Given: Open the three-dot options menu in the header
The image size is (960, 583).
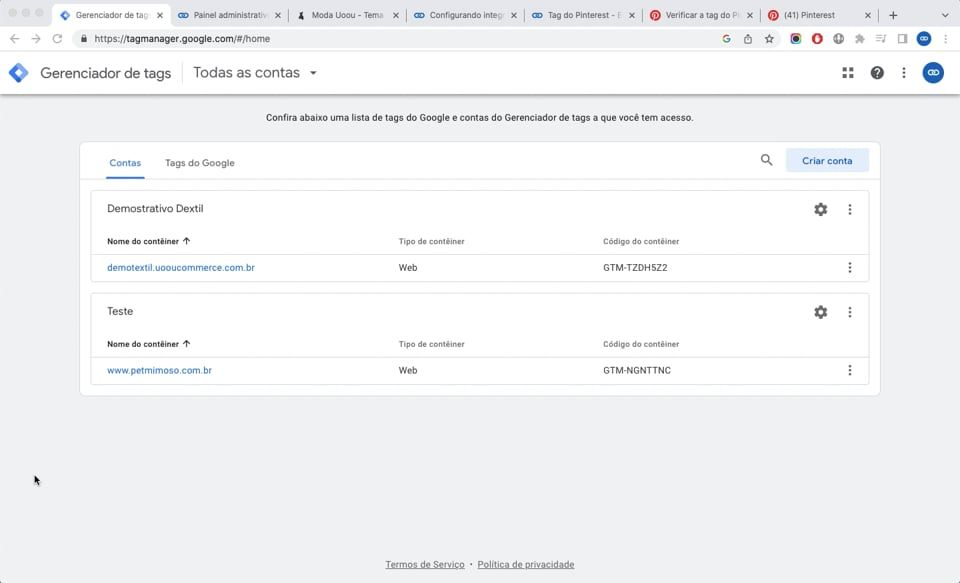Looking at the screenshot, I should pyautogui.click(x=903, y=72).
